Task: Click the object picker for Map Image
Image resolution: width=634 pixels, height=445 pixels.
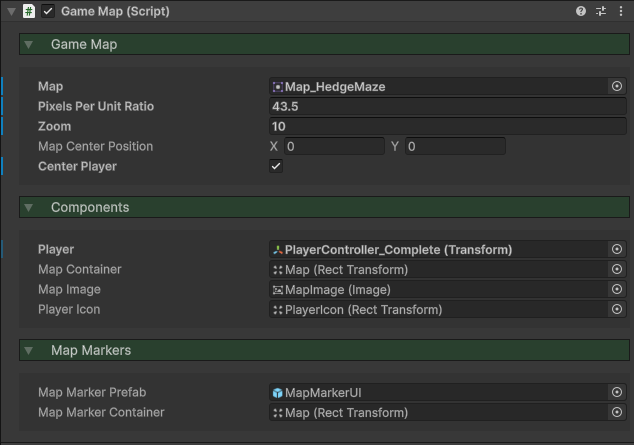Action: point(617,290)
